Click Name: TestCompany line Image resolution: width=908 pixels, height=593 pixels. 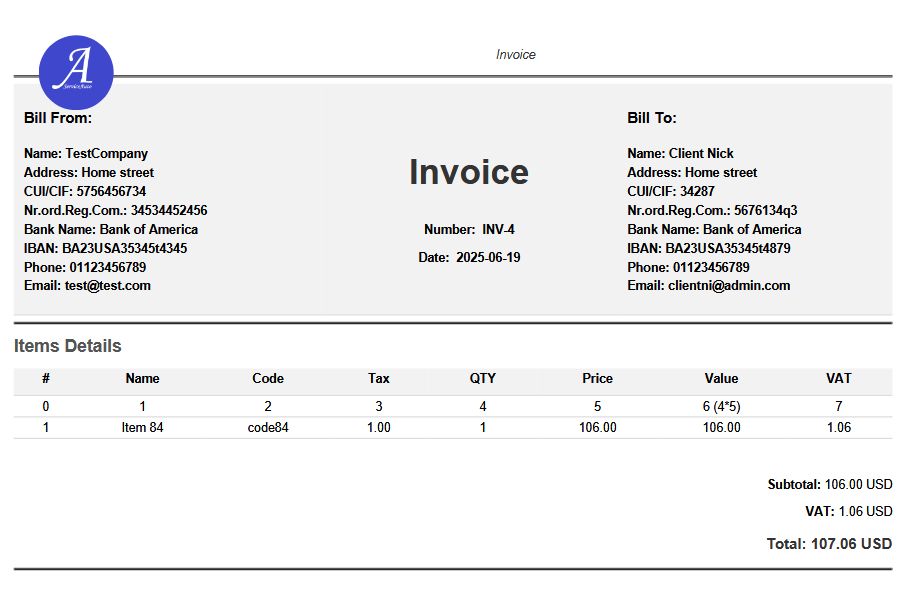[x=86, y=153]
